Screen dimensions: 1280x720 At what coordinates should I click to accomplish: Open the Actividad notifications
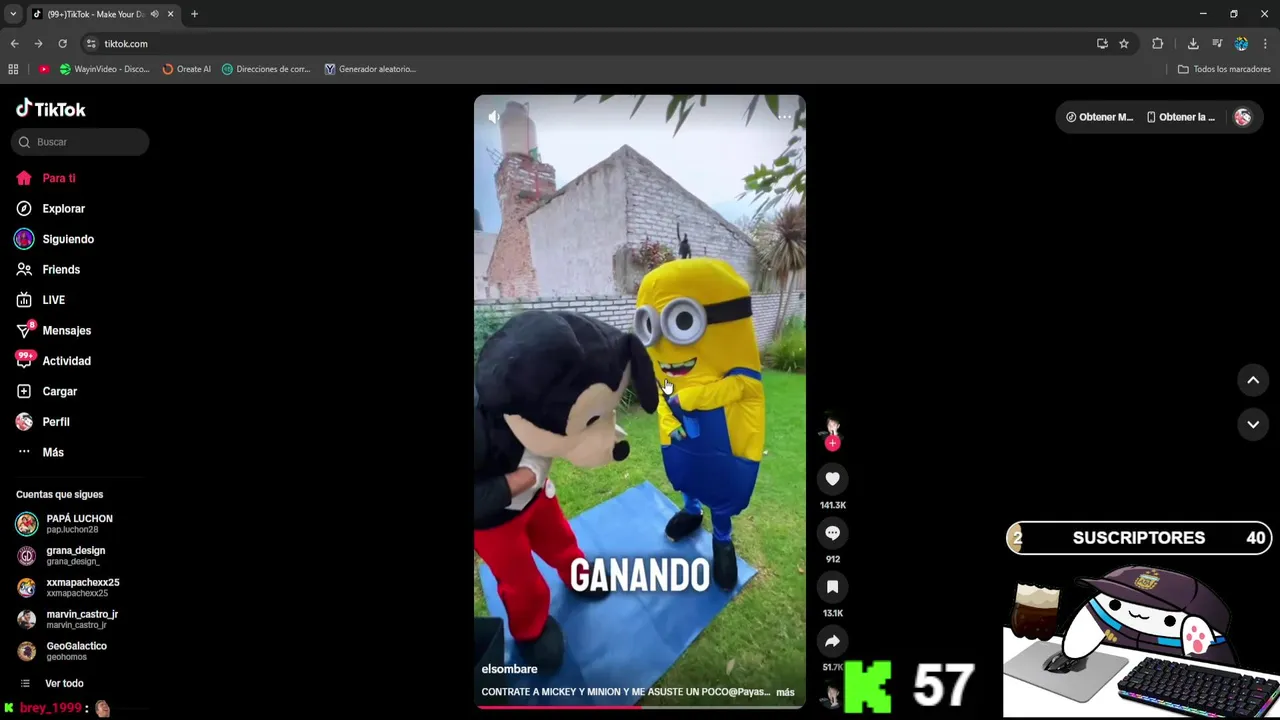53,361
